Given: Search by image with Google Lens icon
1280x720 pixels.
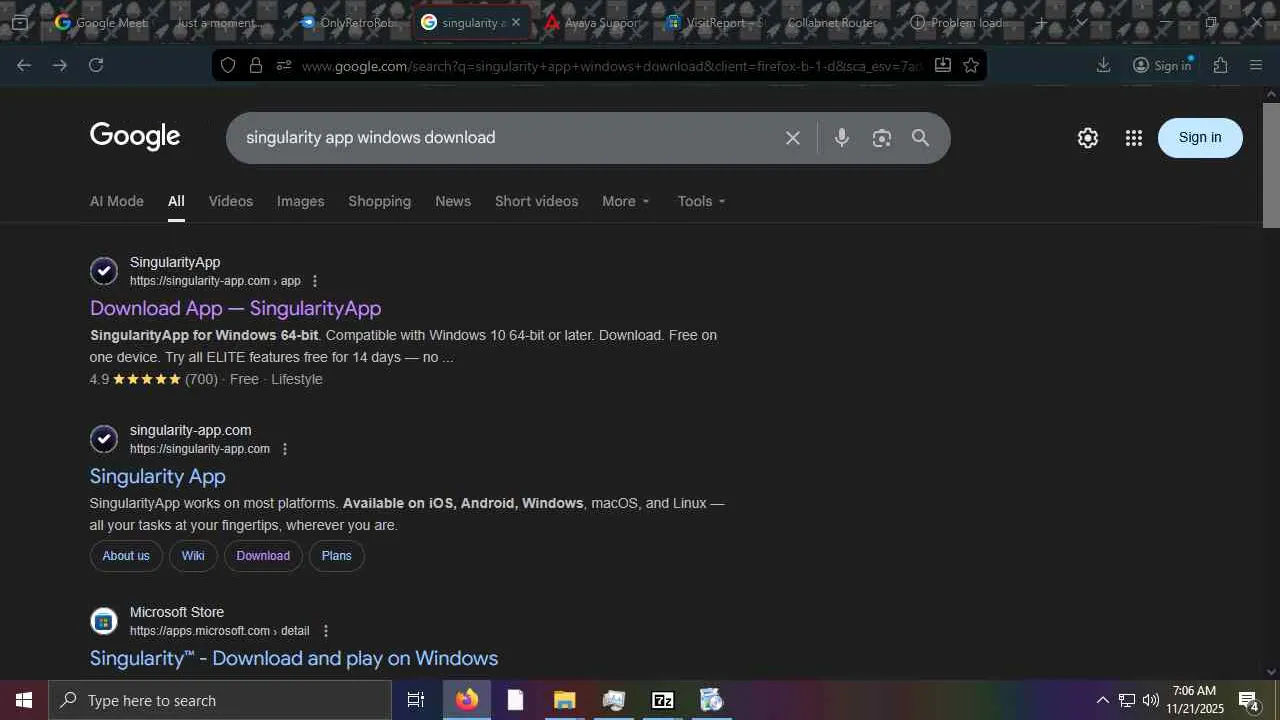Looking at the screenshot, I should 881,138.
